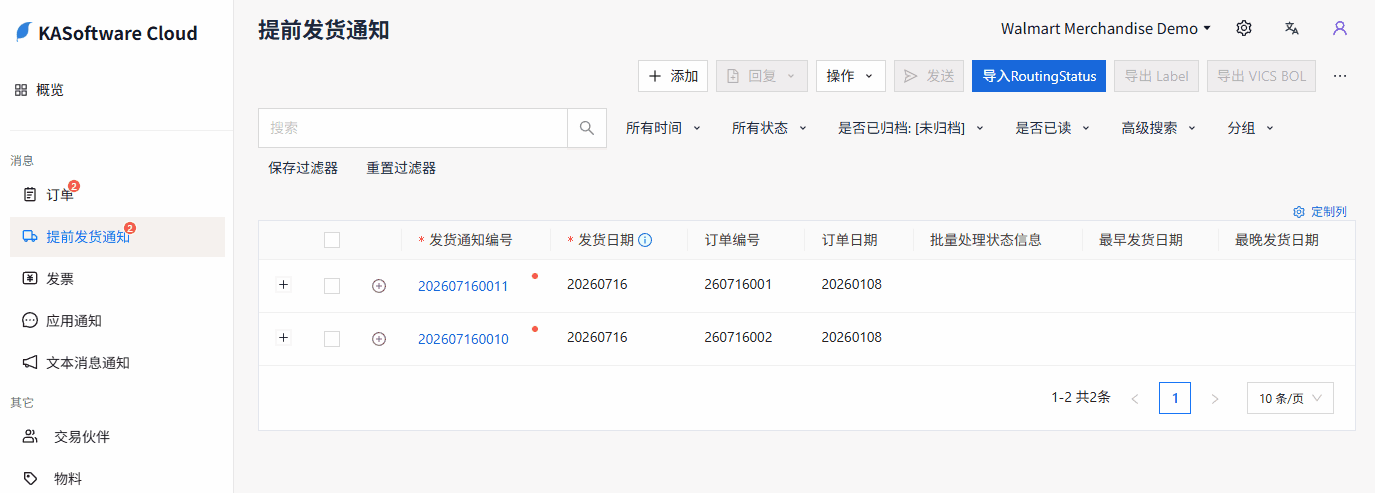Open the 所有状态 filter dropdown
This screenshot has width=1375, height=493.
(x=769, y=128)
